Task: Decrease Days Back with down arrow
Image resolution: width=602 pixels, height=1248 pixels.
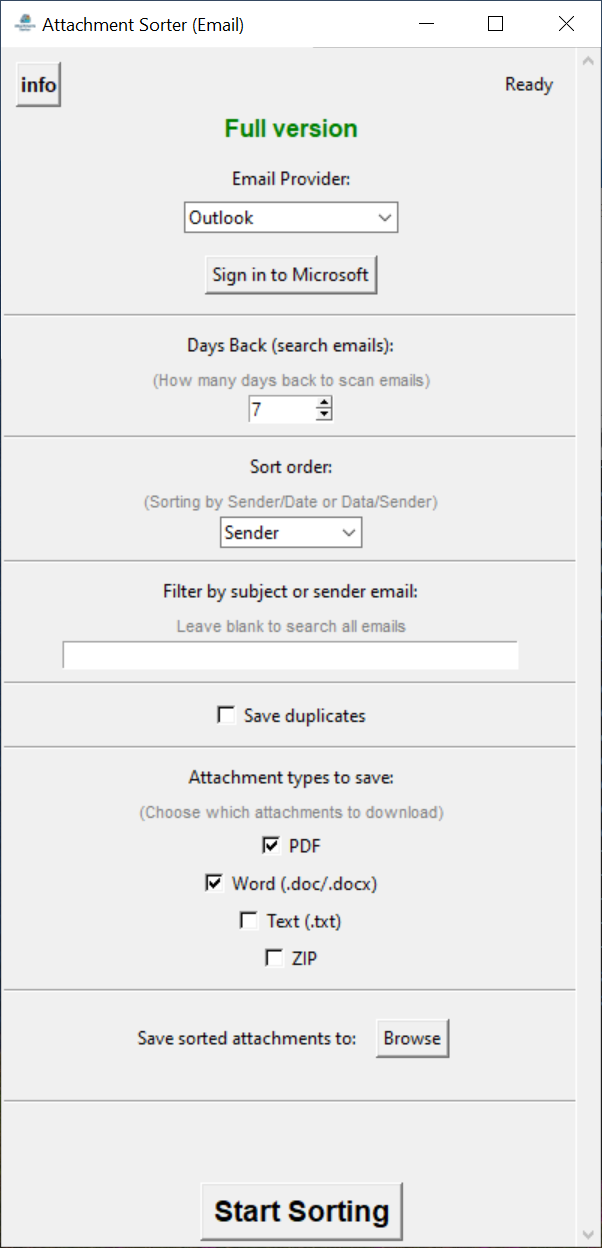Action: [x=323, y=415]
